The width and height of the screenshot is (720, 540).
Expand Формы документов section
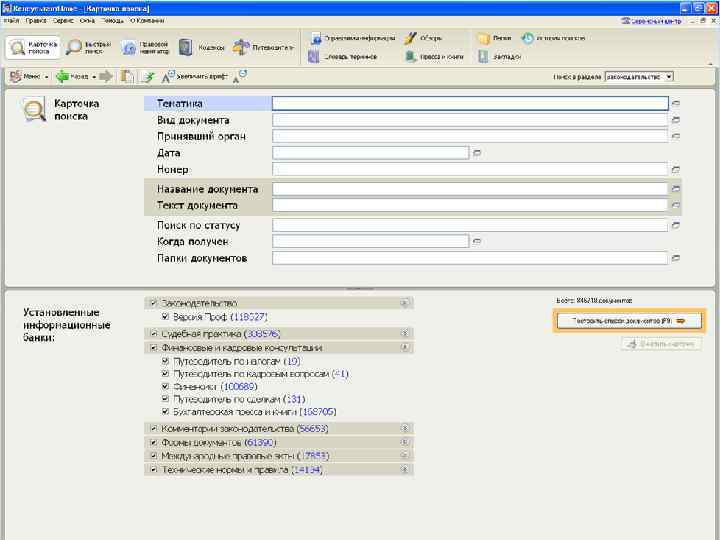coord(404,443)
